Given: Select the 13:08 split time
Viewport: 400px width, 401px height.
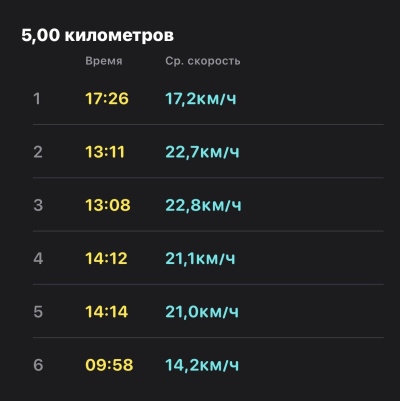Looking at the screenshot, I should click(x=108, y=205).
